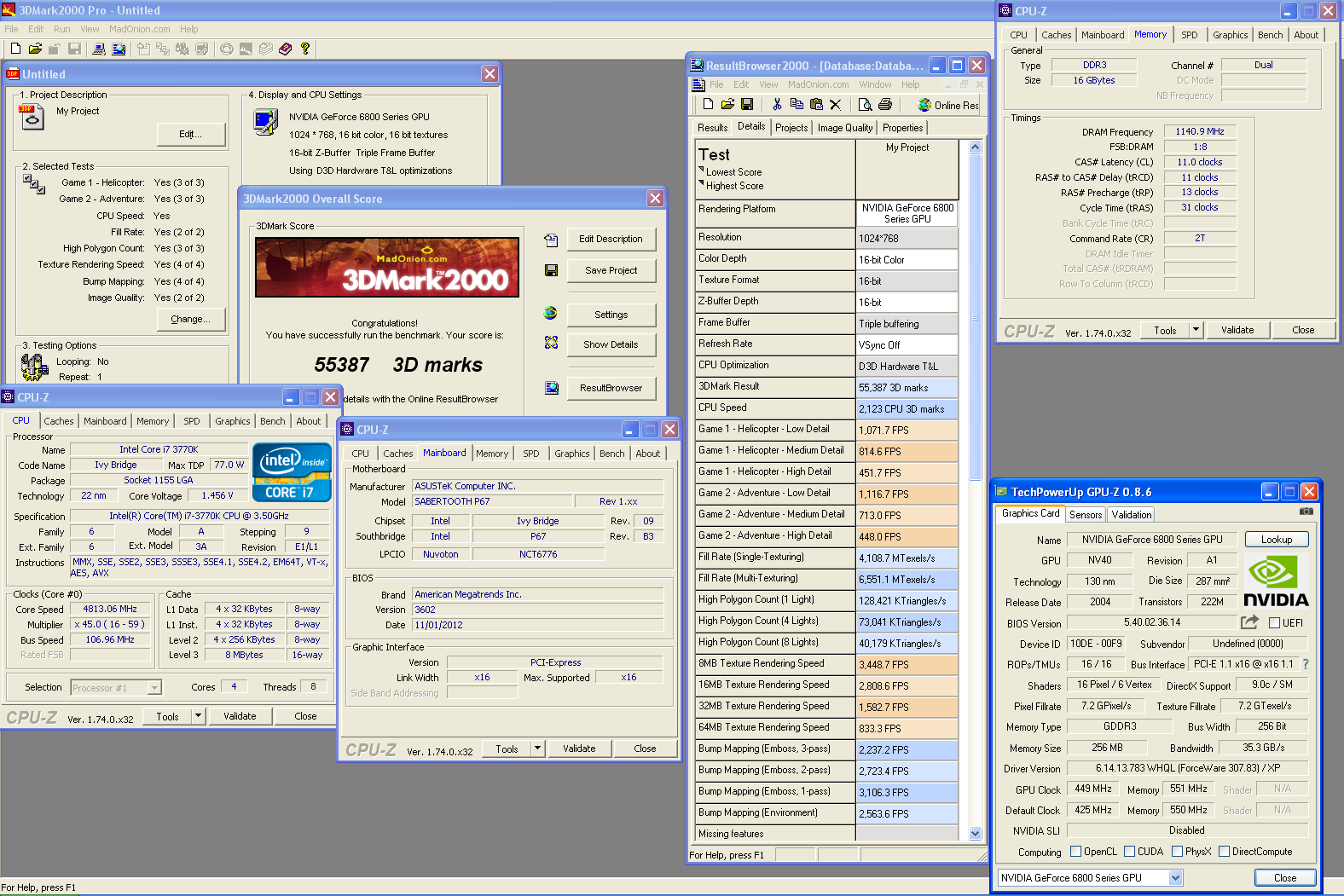Click '55,387 3D marks' result cell
The image size is (1344, 896).
coord(907,388)
